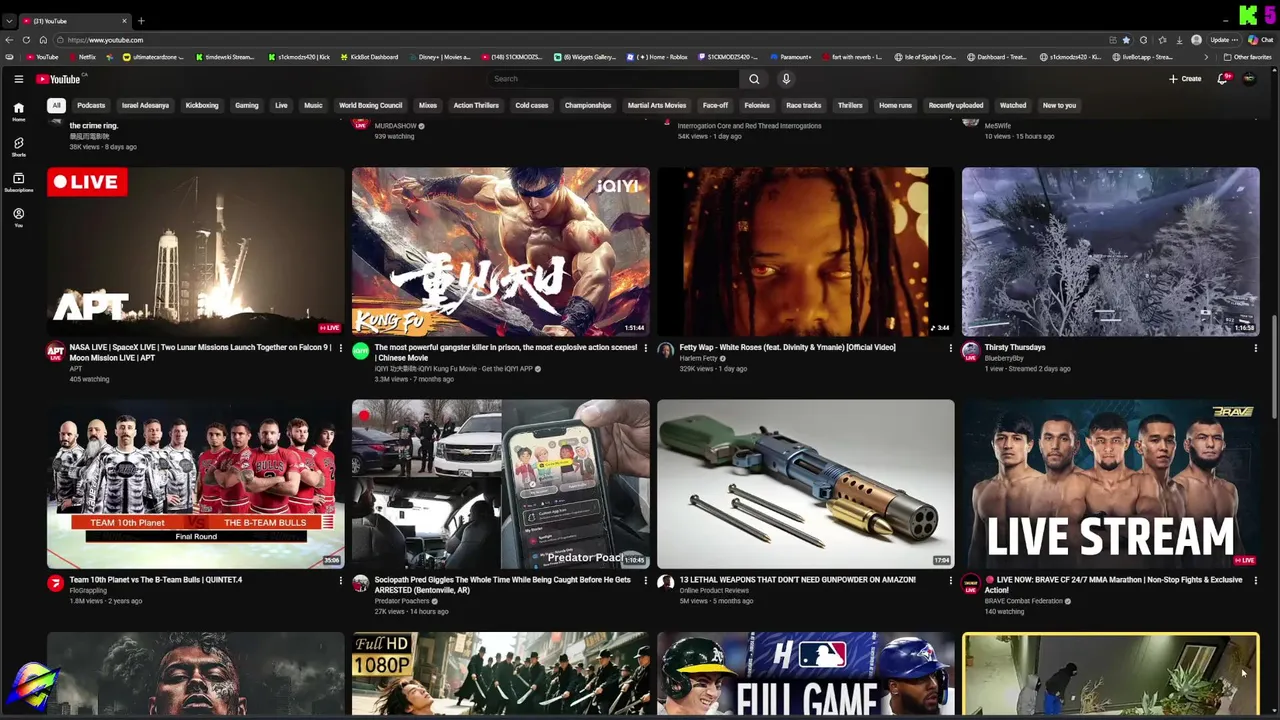
Task: Open the Team 10th Planet thumbnail
Action: click(196, 484)
